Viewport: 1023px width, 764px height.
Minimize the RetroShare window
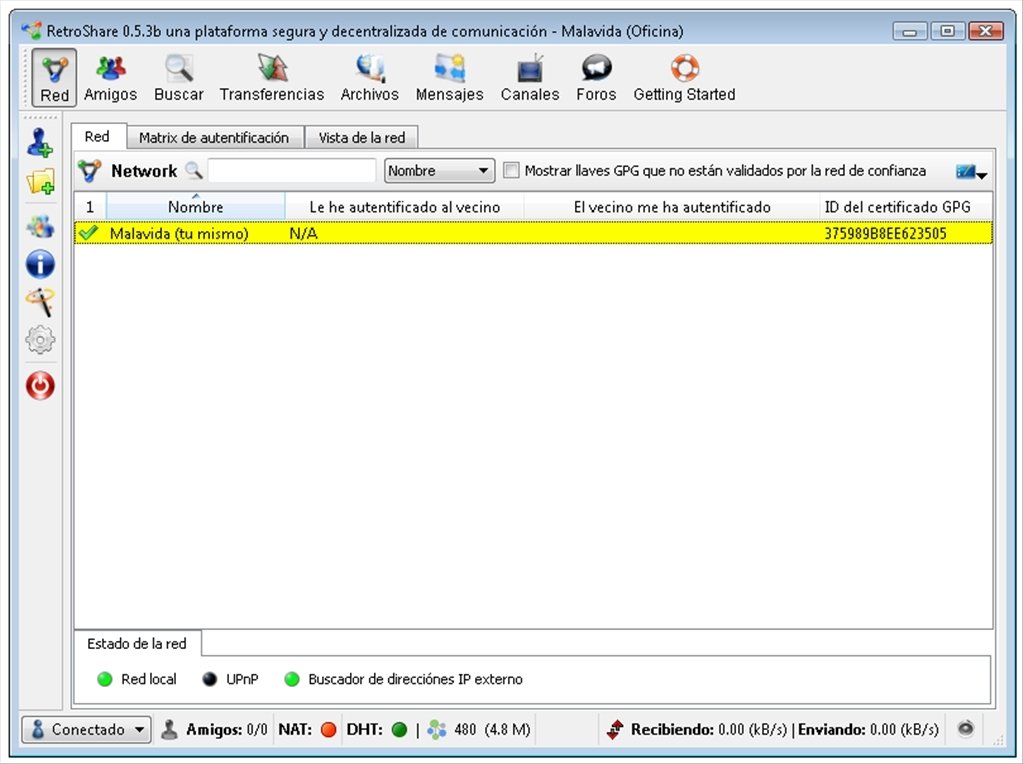[x=910, y=31]
